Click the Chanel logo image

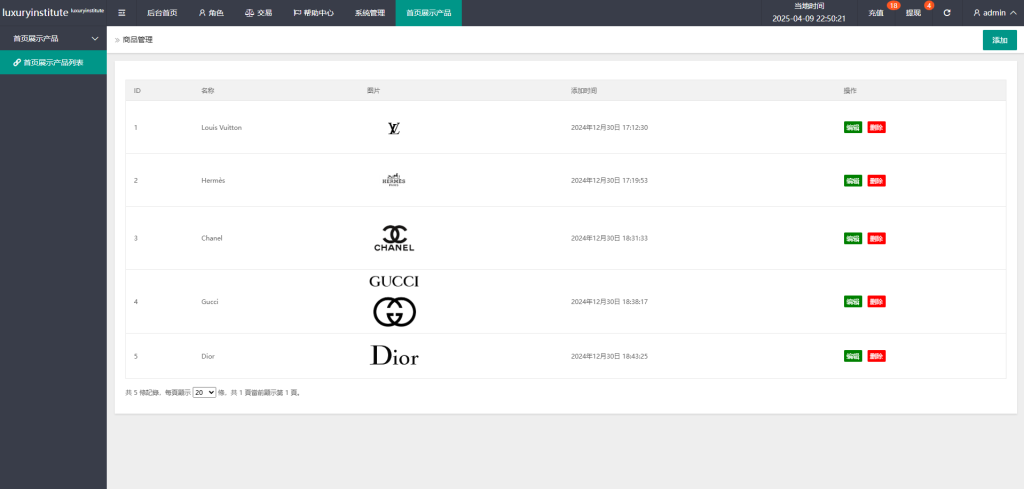[x=394, y=238]
